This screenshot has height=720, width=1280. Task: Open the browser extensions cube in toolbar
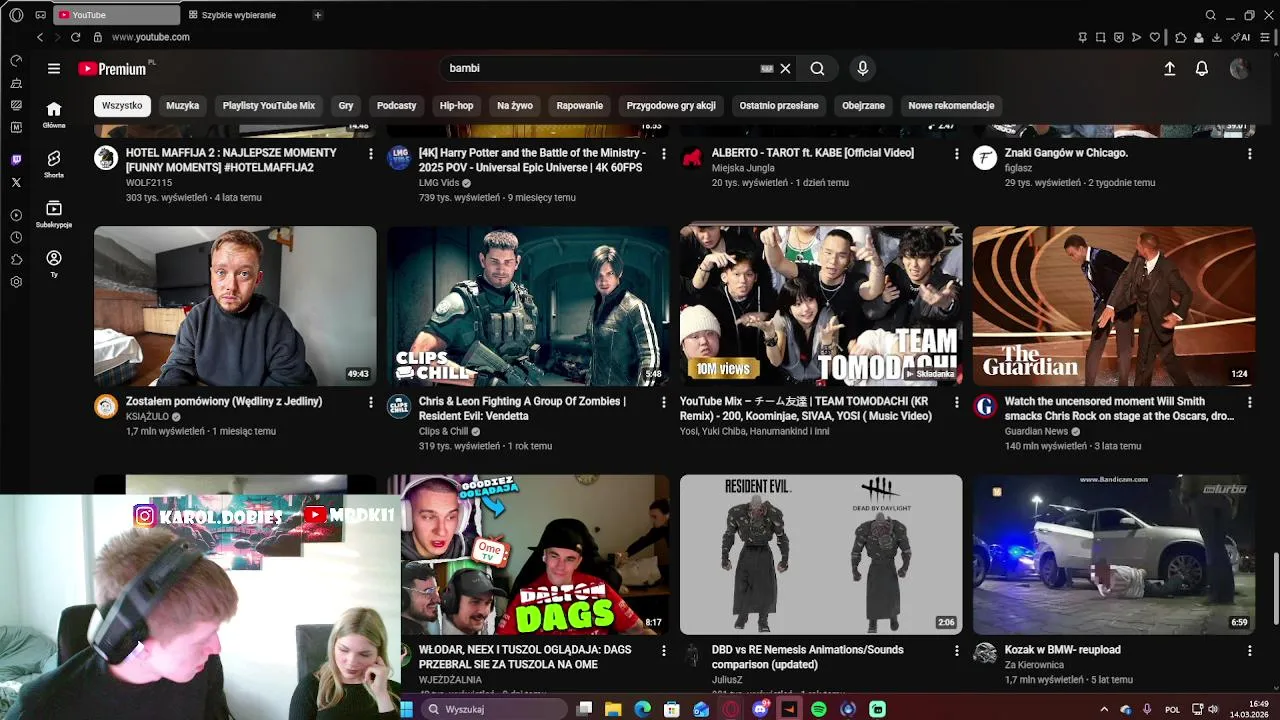click(1180, 37)
